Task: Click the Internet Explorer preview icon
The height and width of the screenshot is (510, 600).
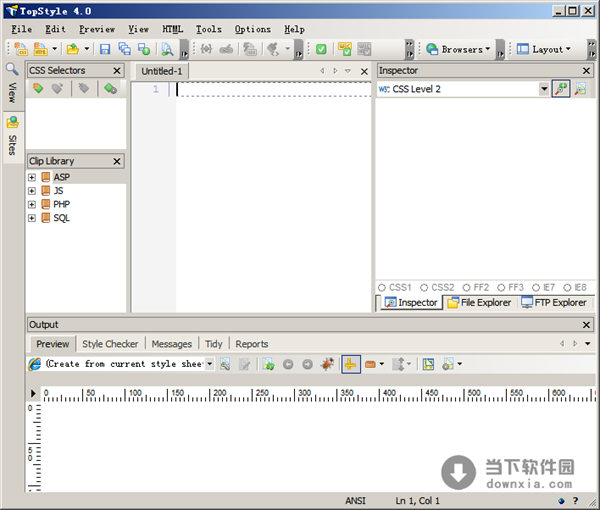Action: tap(34, 364)
